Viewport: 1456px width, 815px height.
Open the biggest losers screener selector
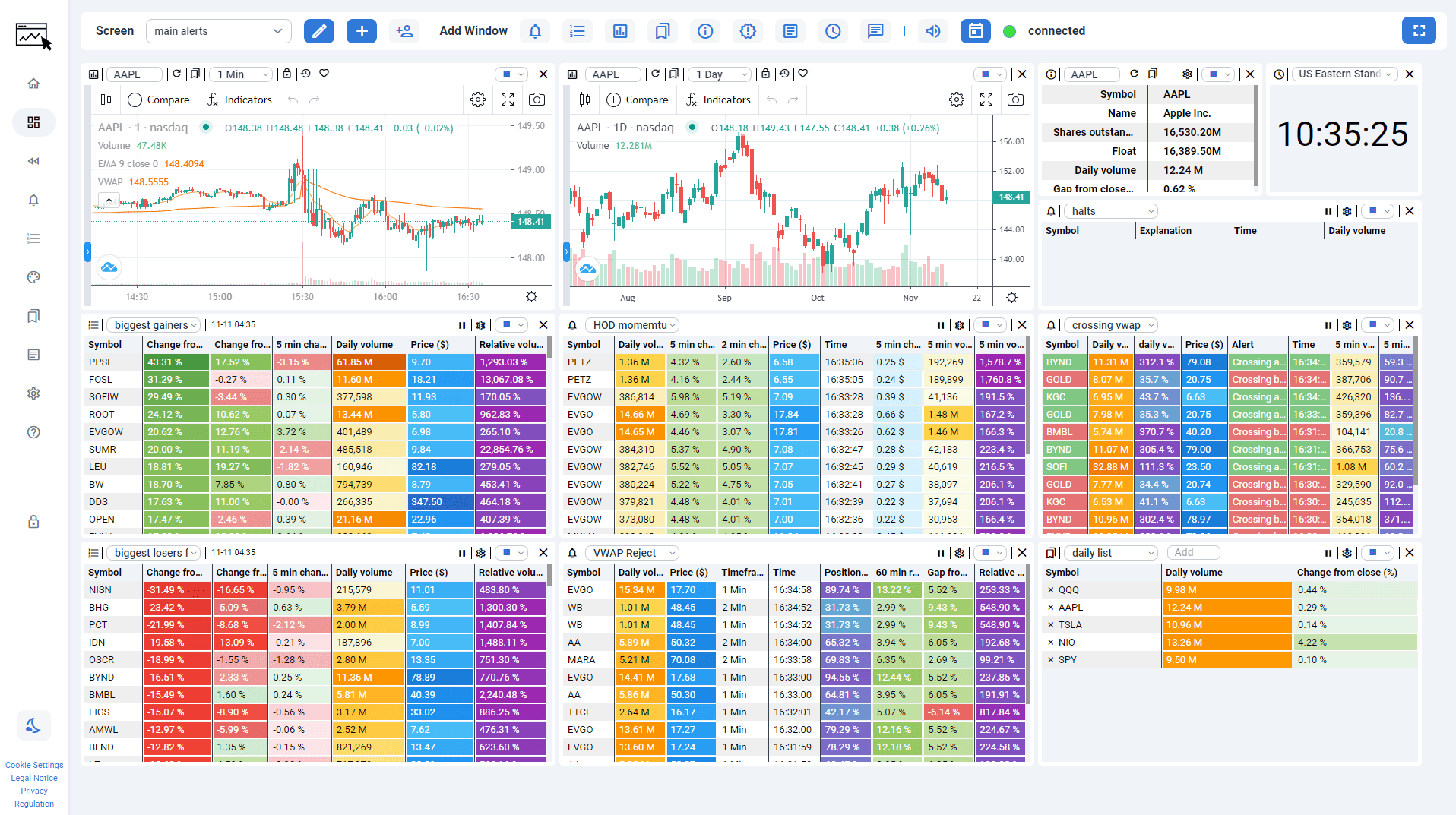[153, 552]
